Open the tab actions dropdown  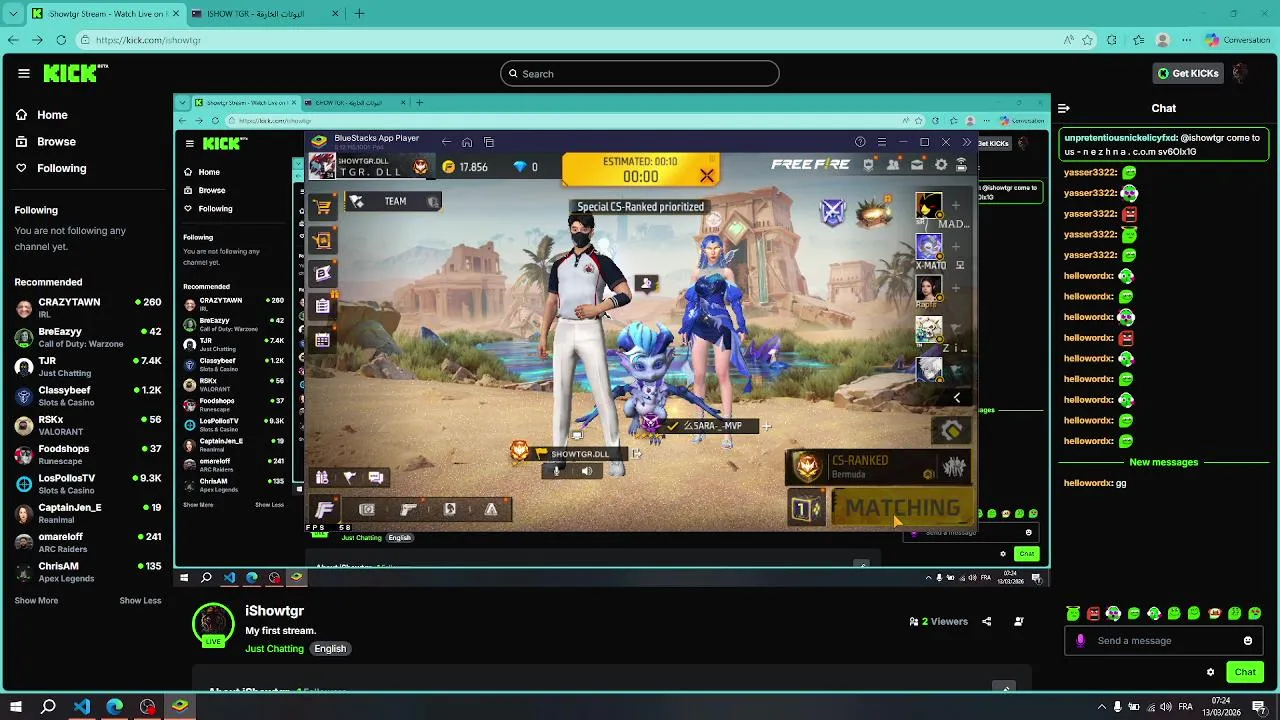pos(13,14)
